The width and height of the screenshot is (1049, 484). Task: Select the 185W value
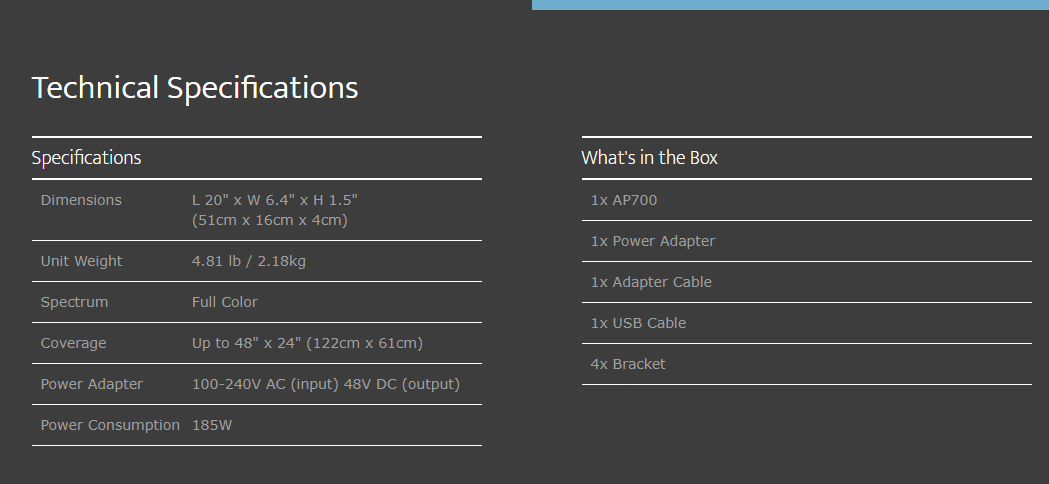pyautogui.click(x=212, y=425)
